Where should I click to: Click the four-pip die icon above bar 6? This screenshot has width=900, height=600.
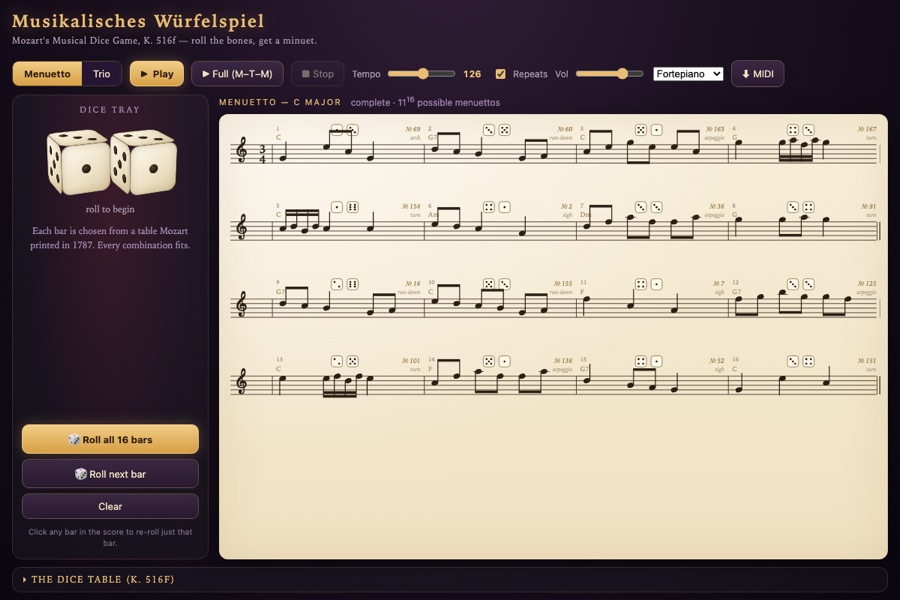tap(488, 207)
